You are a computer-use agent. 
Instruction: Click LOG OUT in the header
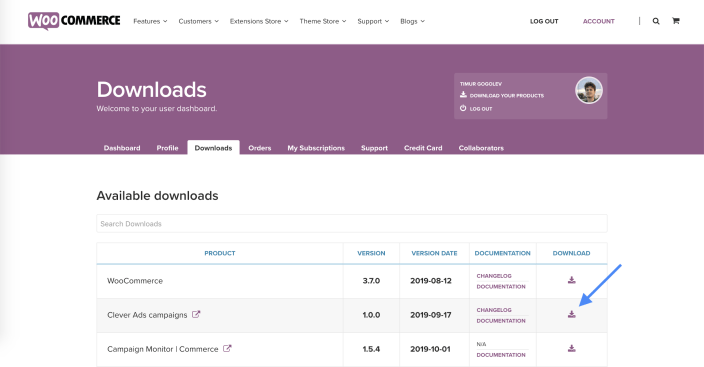click(544, 21)
